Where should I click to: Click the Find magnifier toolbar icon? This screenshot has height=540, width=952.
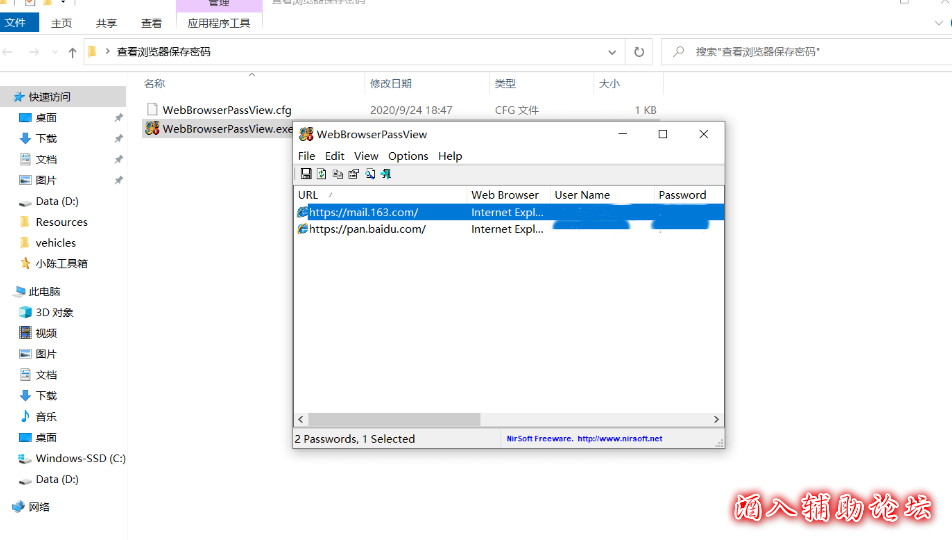[370, 174]
